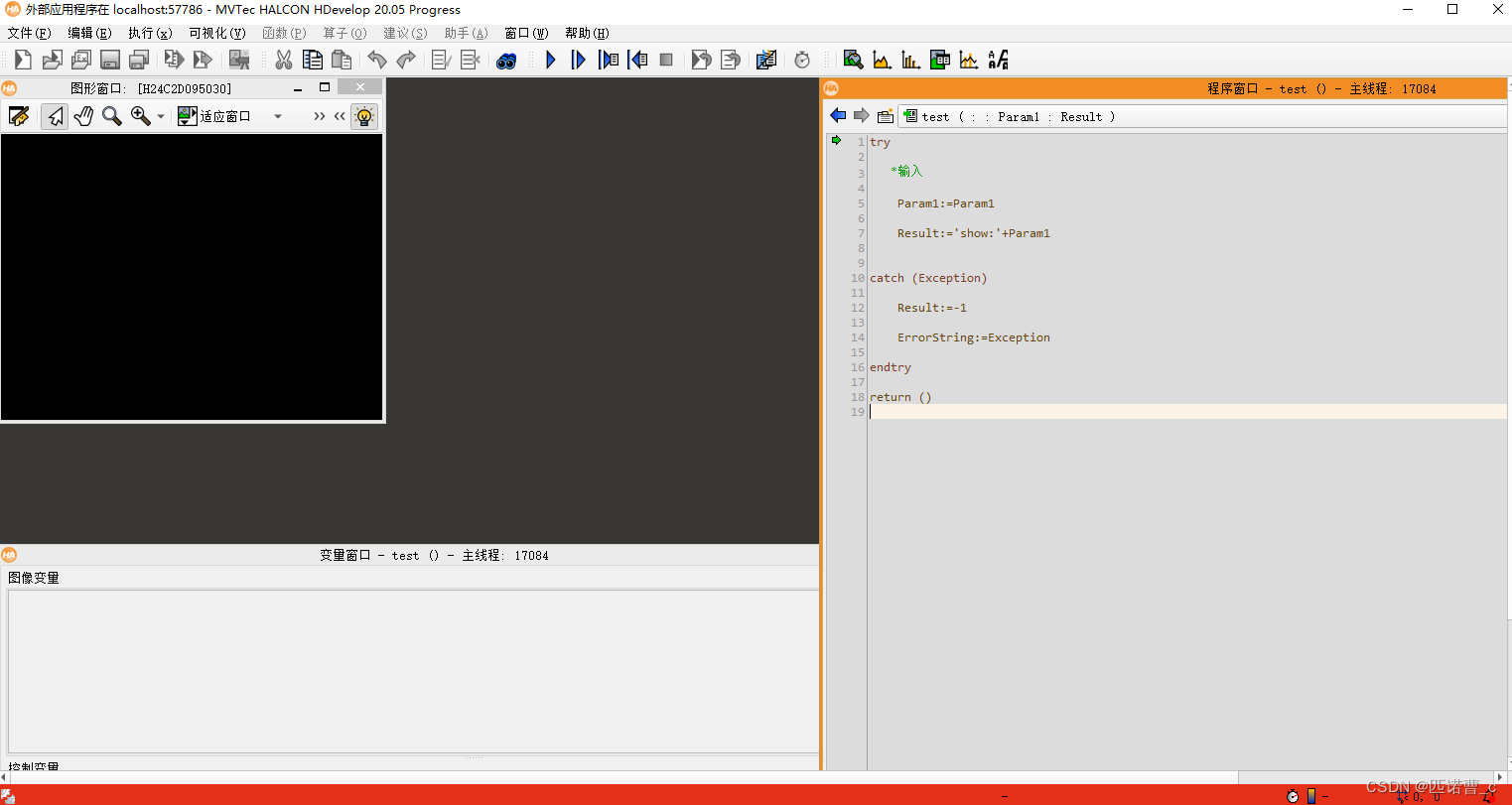Select the magnifier tool in graphics window

(x=109, y=116)
